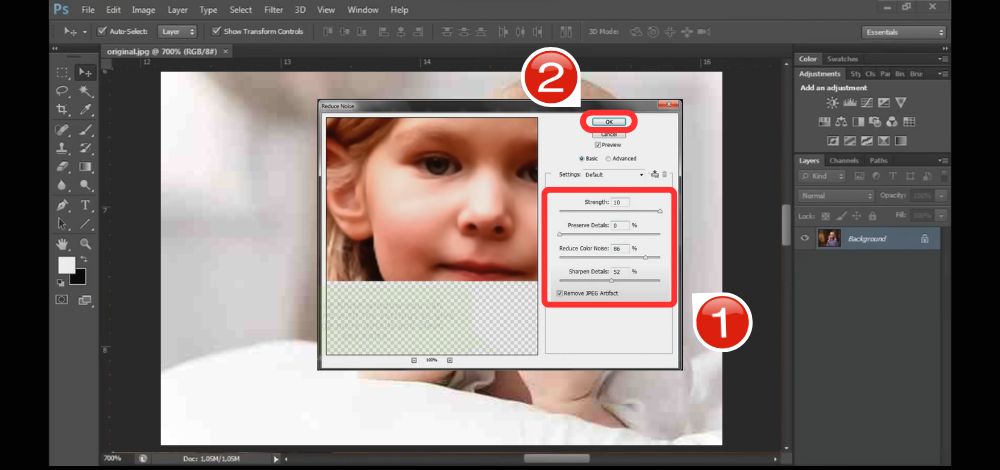
Task: Select the Gradient tool
Action: coord(85,166)
